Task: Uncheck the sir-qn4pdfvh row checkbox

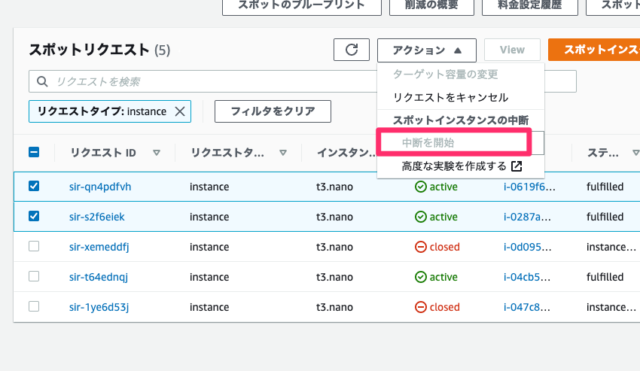Action: 34,186
